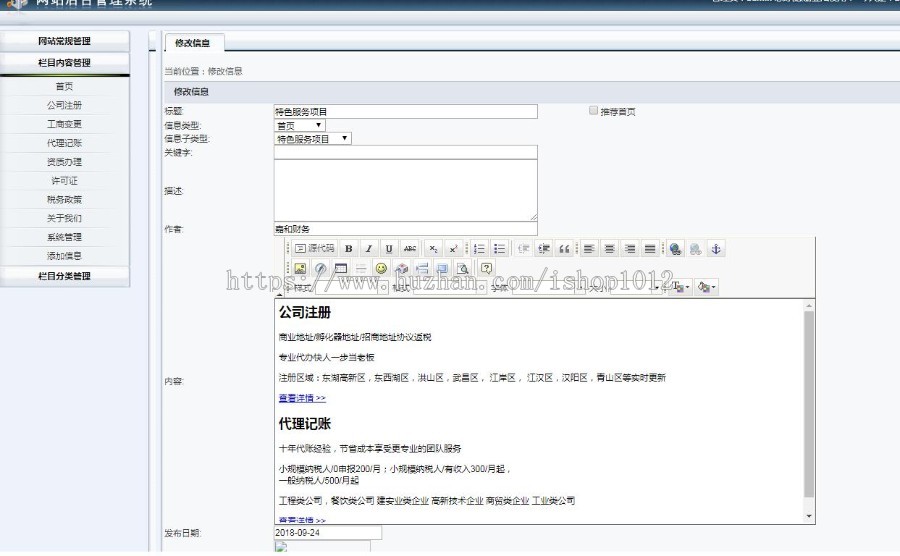This screenshot has height=556, width=900.
Task: Click the underline formatting icon
Action: pos(388,249)
